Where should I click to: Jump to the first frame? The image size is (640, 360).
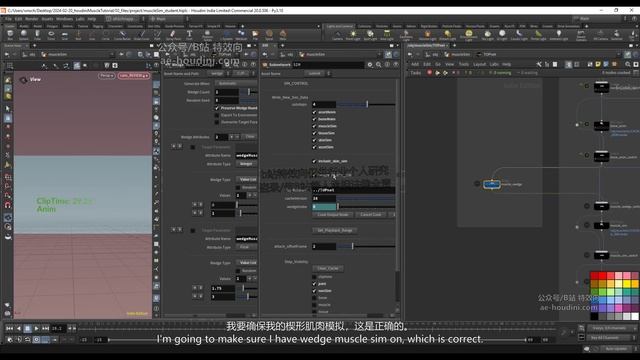(10, 329)
